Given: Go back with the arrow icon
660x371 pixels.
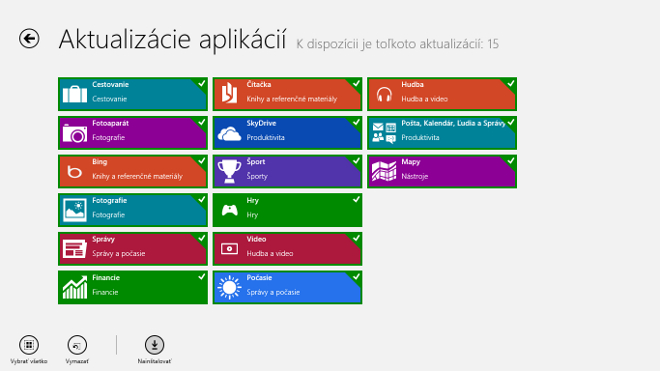Looking at the screenshot, I should pyautogui.click(x=29, y=39).
